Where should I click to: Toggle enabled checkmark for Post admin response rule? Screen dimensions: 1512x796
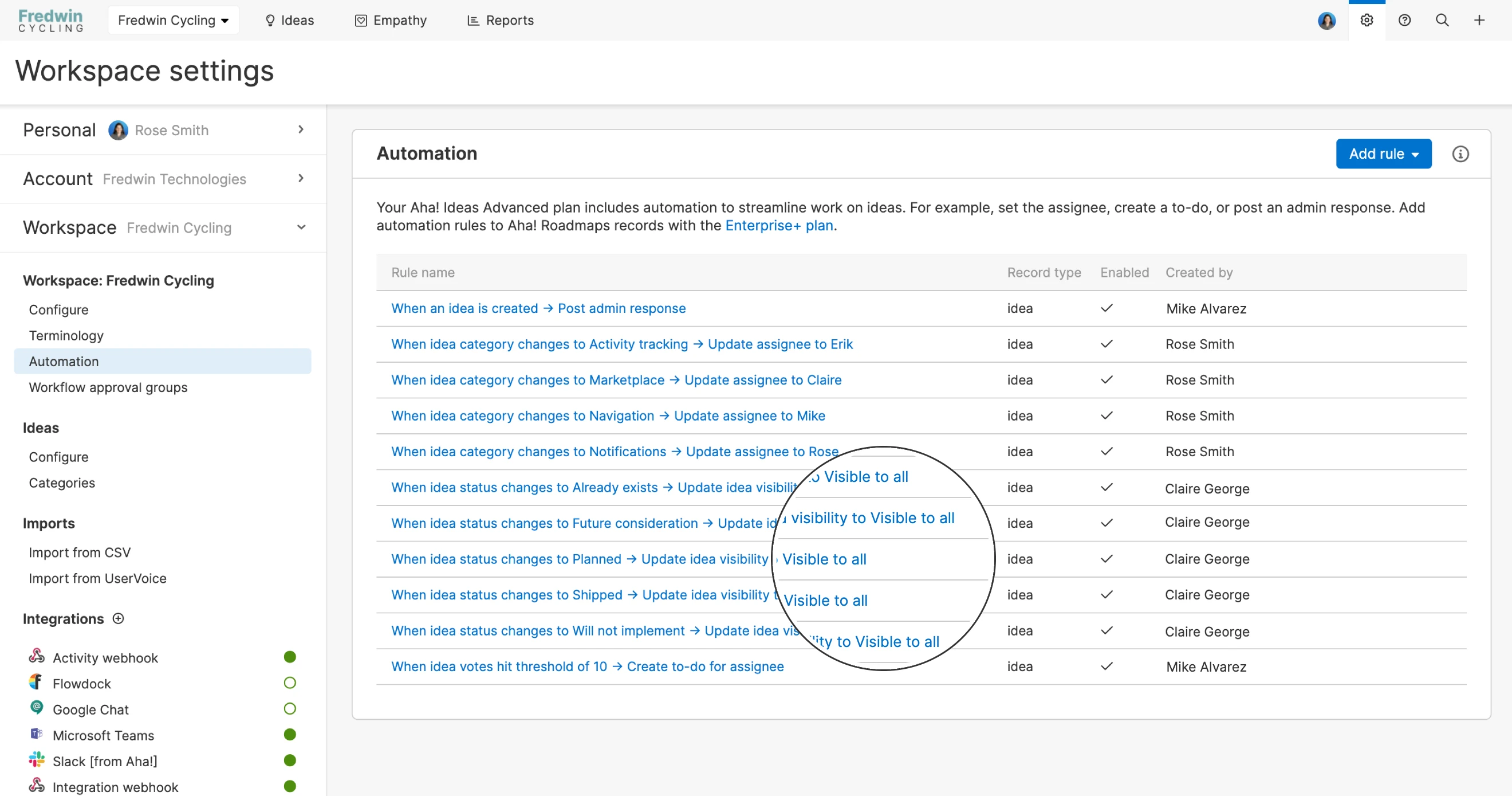(x=1107, y=308)
